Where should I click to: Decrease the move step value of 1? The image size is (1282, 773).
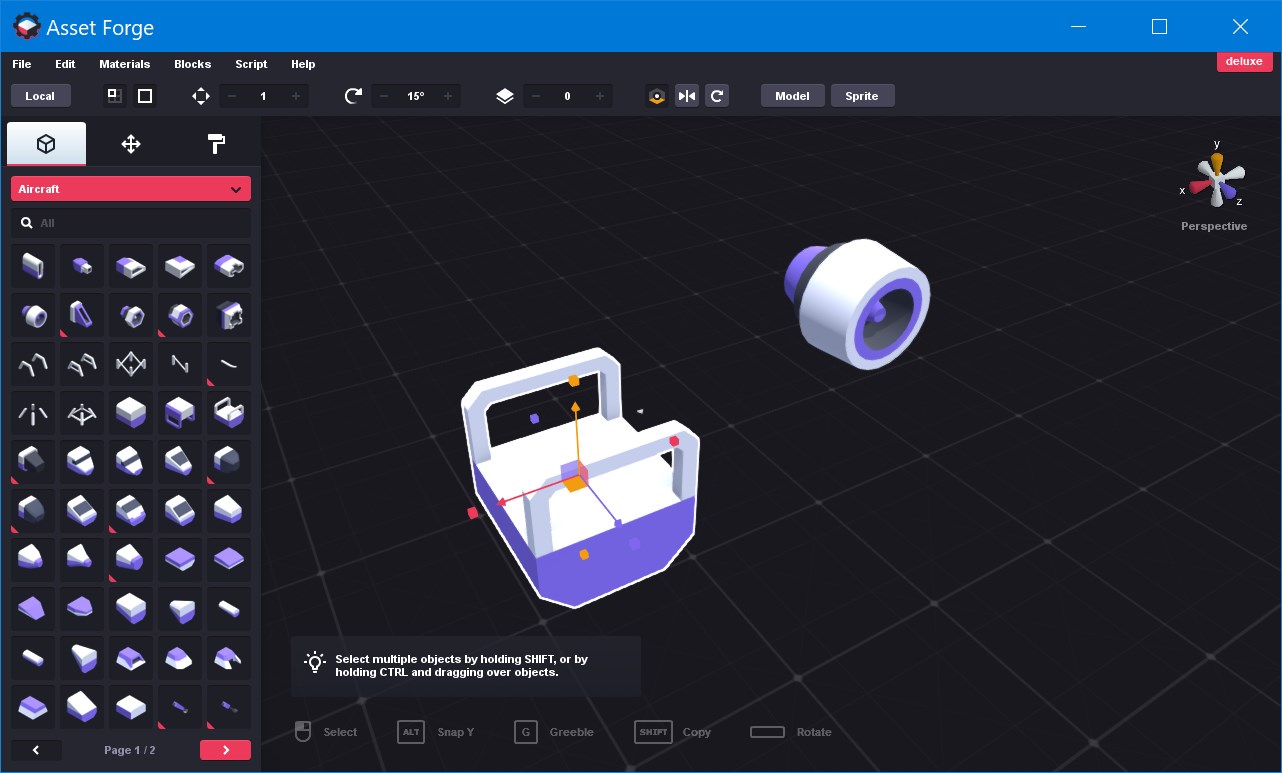(x=232, y=96)
